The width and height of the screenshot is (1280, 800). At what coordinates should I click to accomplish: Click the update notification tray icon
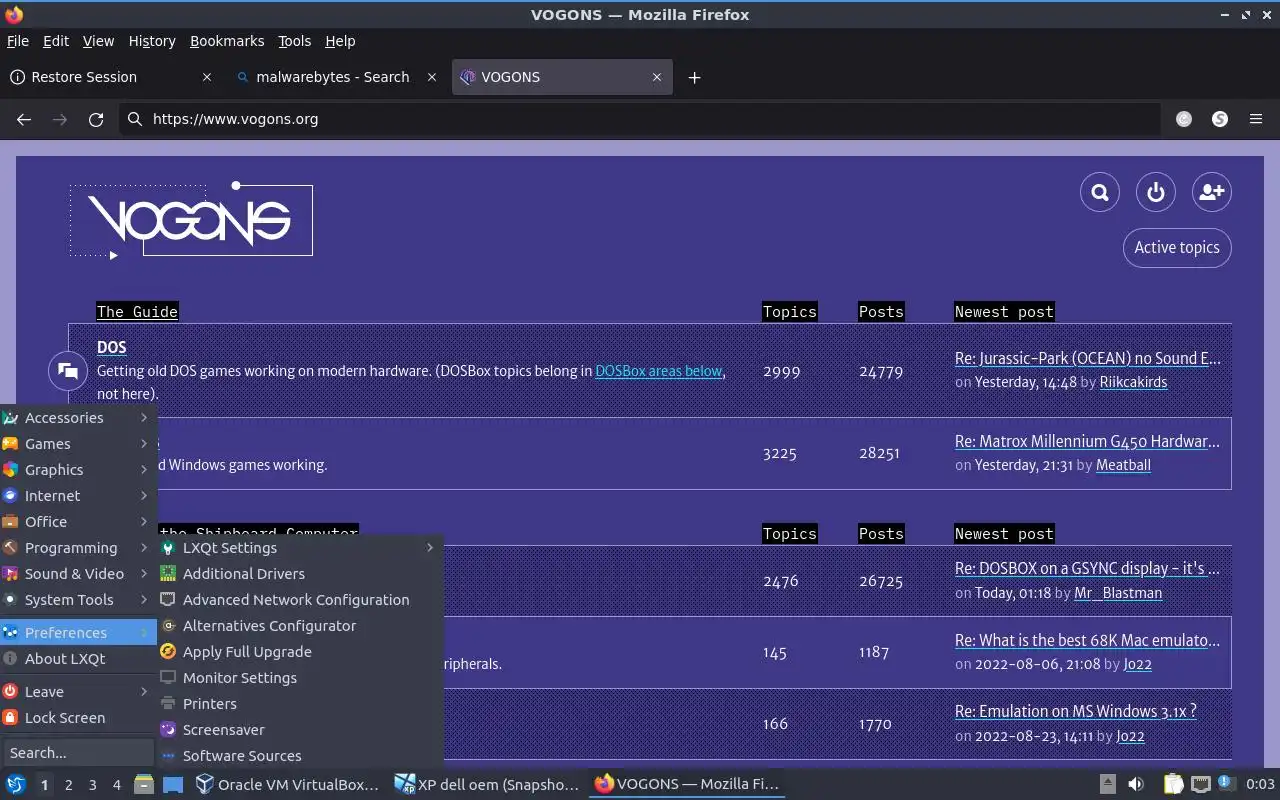[1225, 783]
